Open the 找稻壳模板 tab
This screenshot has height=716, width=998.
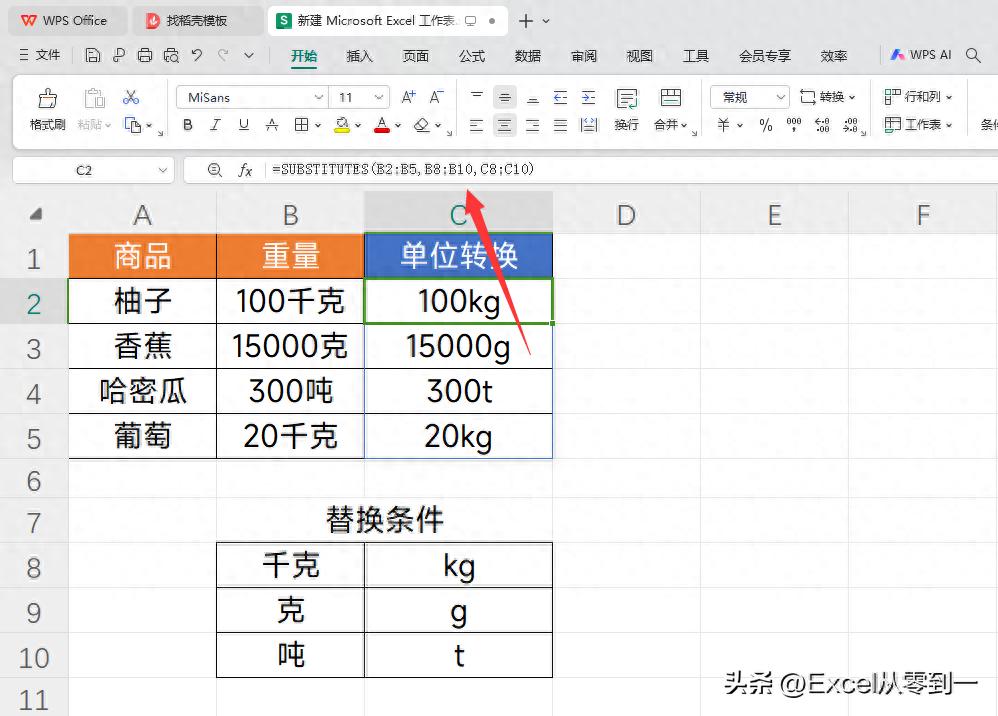pos(197,21)
